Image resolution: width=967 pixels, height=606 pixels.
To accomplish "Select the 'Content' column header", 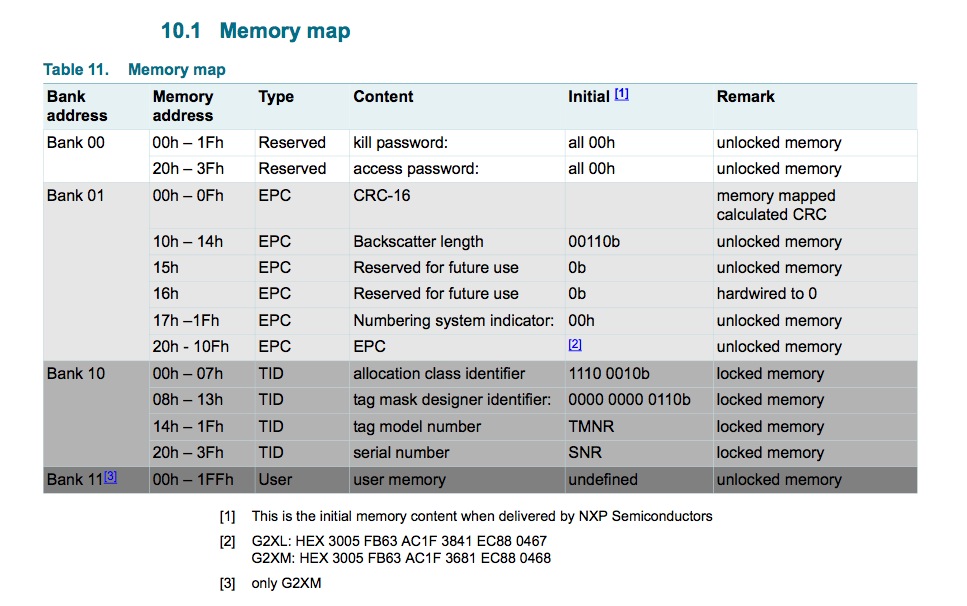I will click(x=383, y=97).
